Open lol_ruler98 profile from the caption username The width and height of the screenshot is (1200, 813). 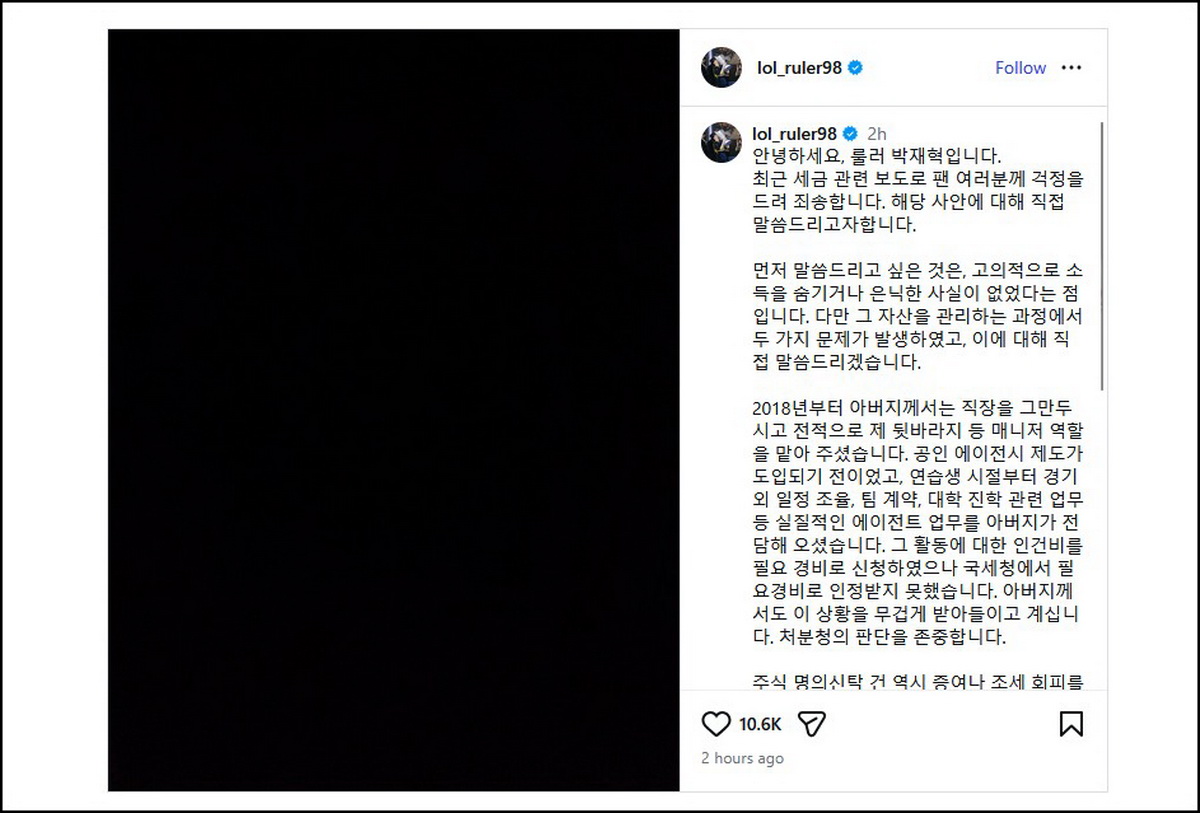point(795,133)
